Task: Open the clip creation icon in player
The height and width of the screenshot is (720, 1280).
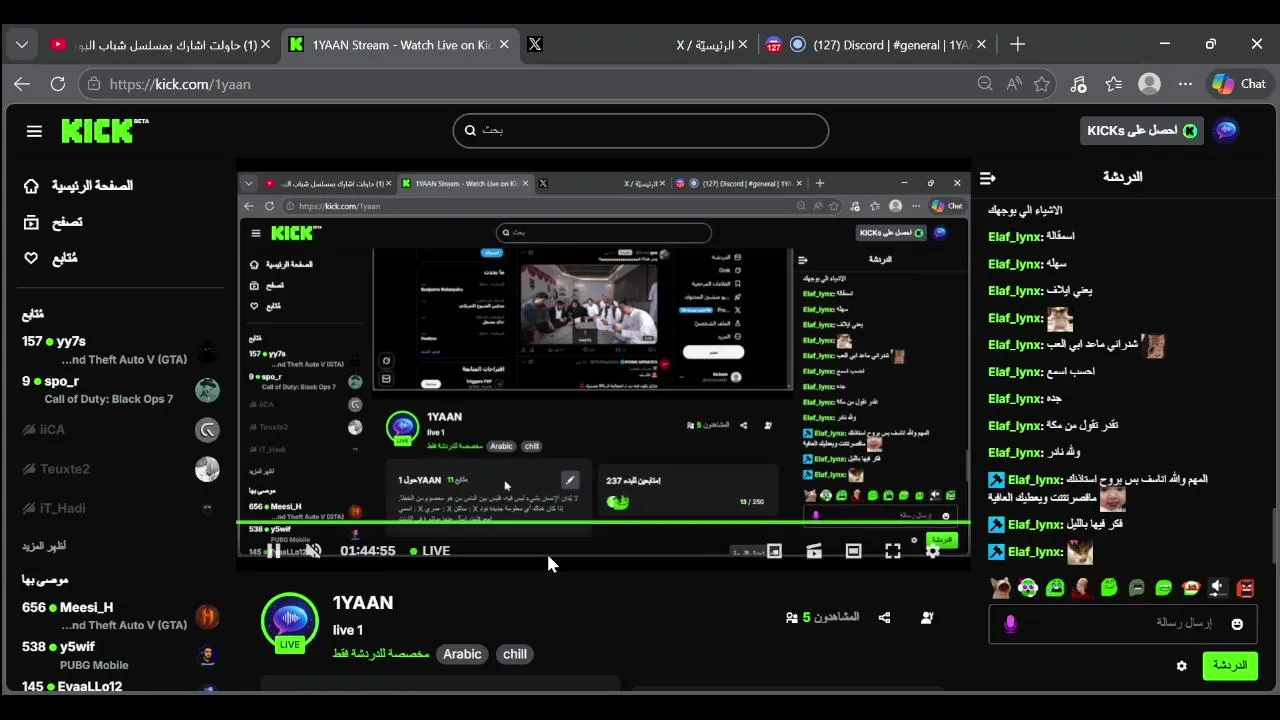Action: (x=814, y=551)
